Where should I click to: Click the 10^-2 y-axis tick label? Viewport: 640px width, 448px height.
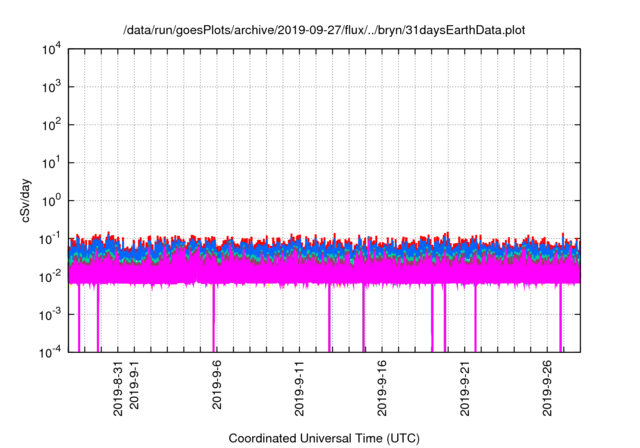click(x=50, y=277)
